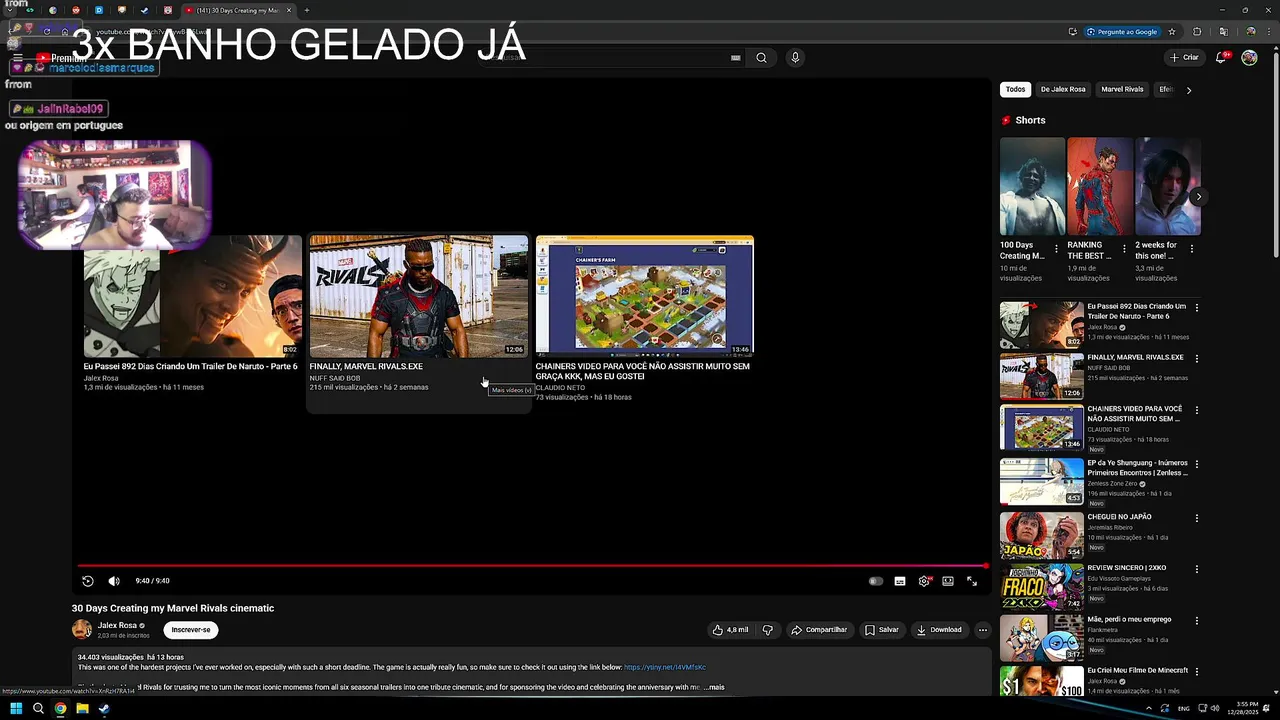Open options for the 100 Days Creating short
Viewport: 1280px width, 720px height.
point(1056,249)
